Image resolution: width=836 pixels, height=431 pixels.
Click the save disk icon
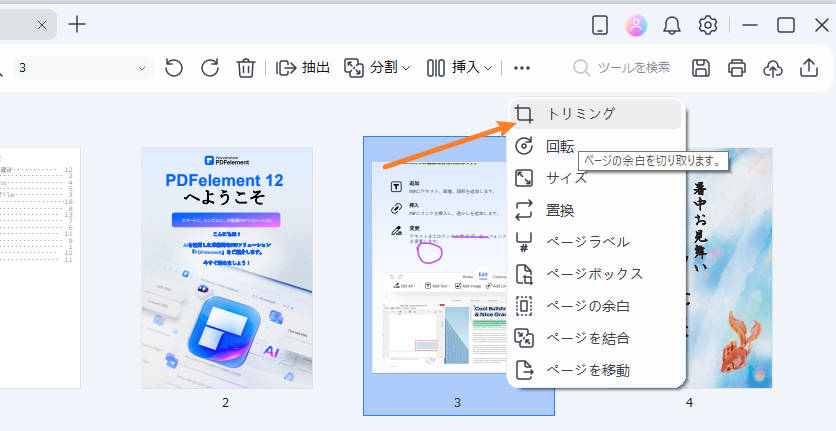[701, 68]
